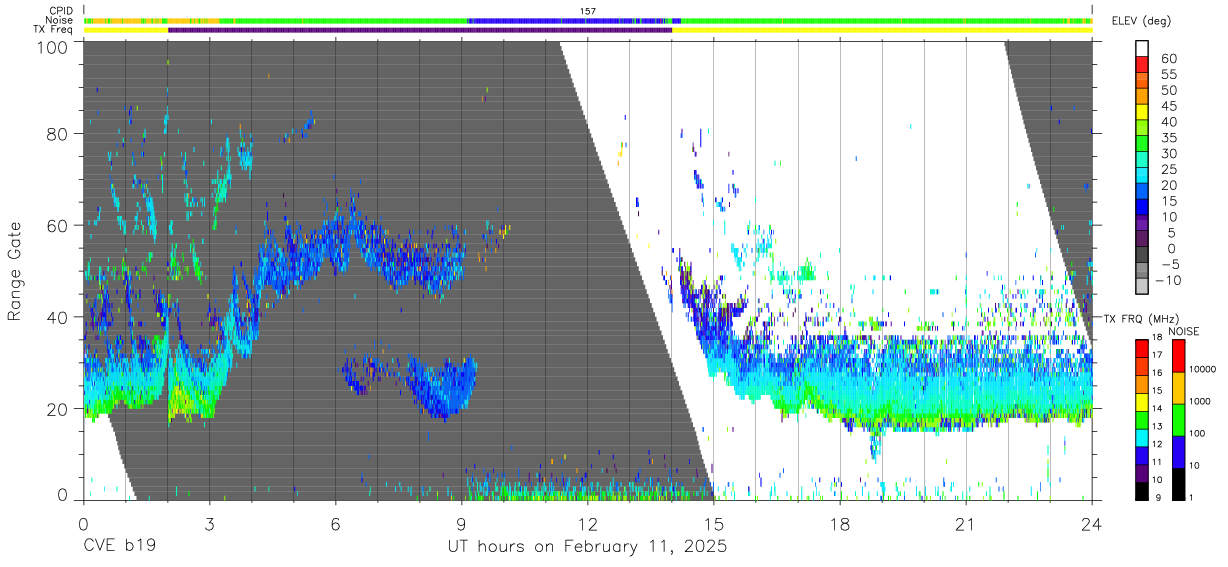This screenshot has width=1228, height=567.
Task: Click the TX Freq row label at top left
Action: pyautogui.click(x=53, y=30)
